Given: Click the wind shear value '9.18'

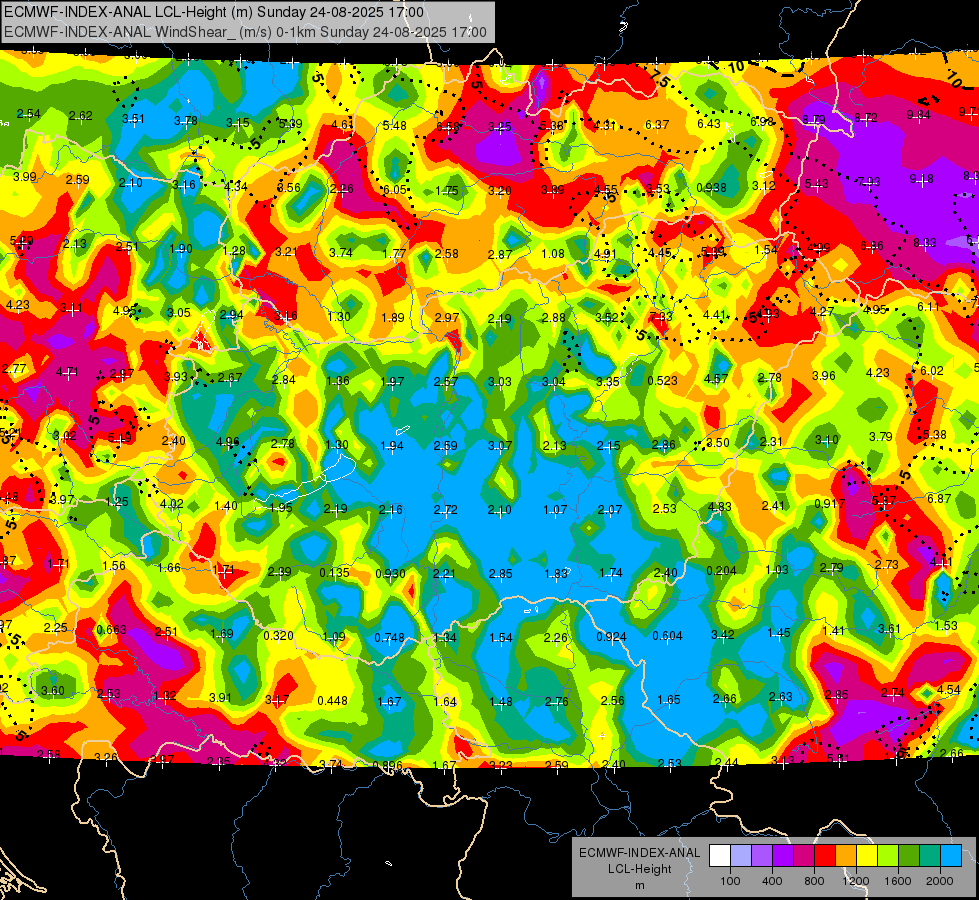Looking at the screenshot, I should [922, 179].
